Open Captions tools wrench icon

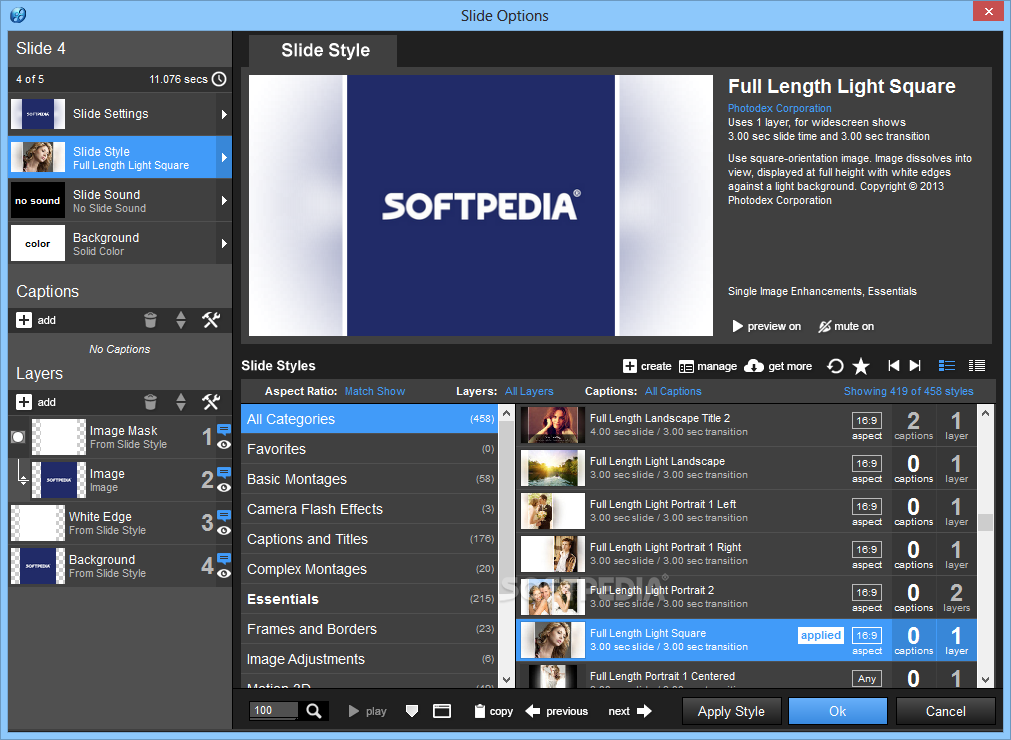tap(211, 320)
